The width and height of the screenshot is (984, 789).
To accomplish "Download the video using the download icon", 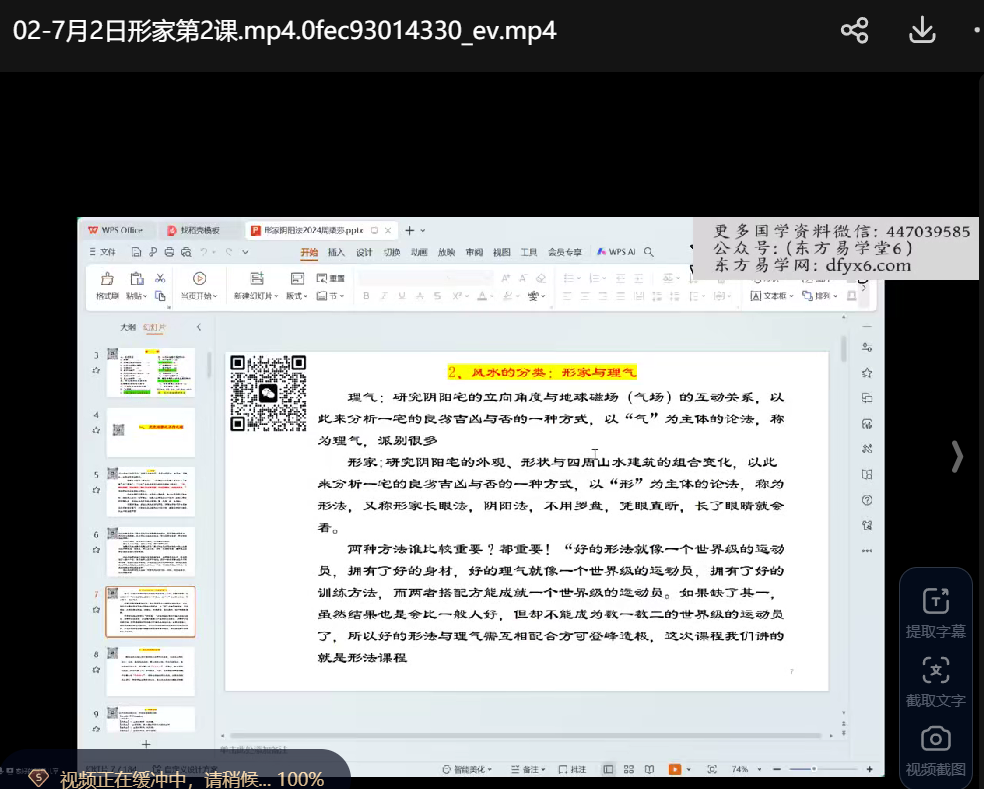I will tap(921, 31).
